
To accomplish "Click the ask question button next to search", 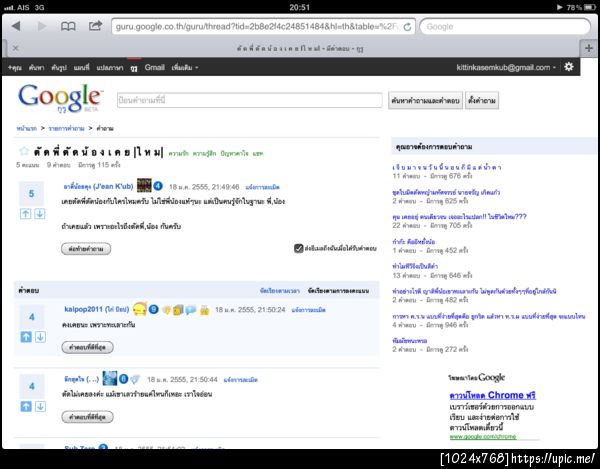I will 482,101.
